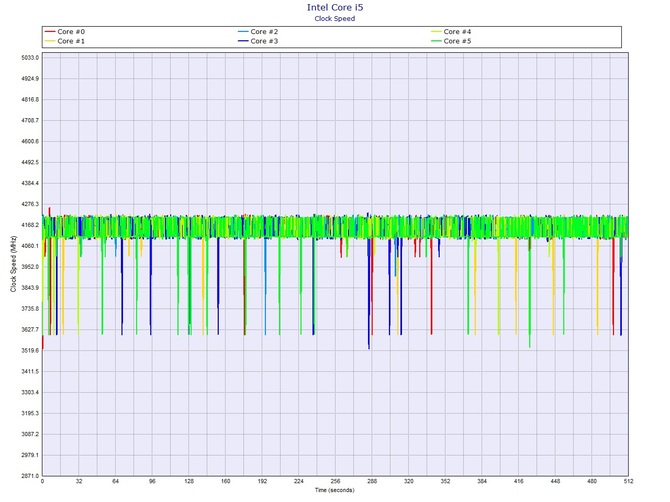Click the 256 x-axis tick label

coord(335,481)
